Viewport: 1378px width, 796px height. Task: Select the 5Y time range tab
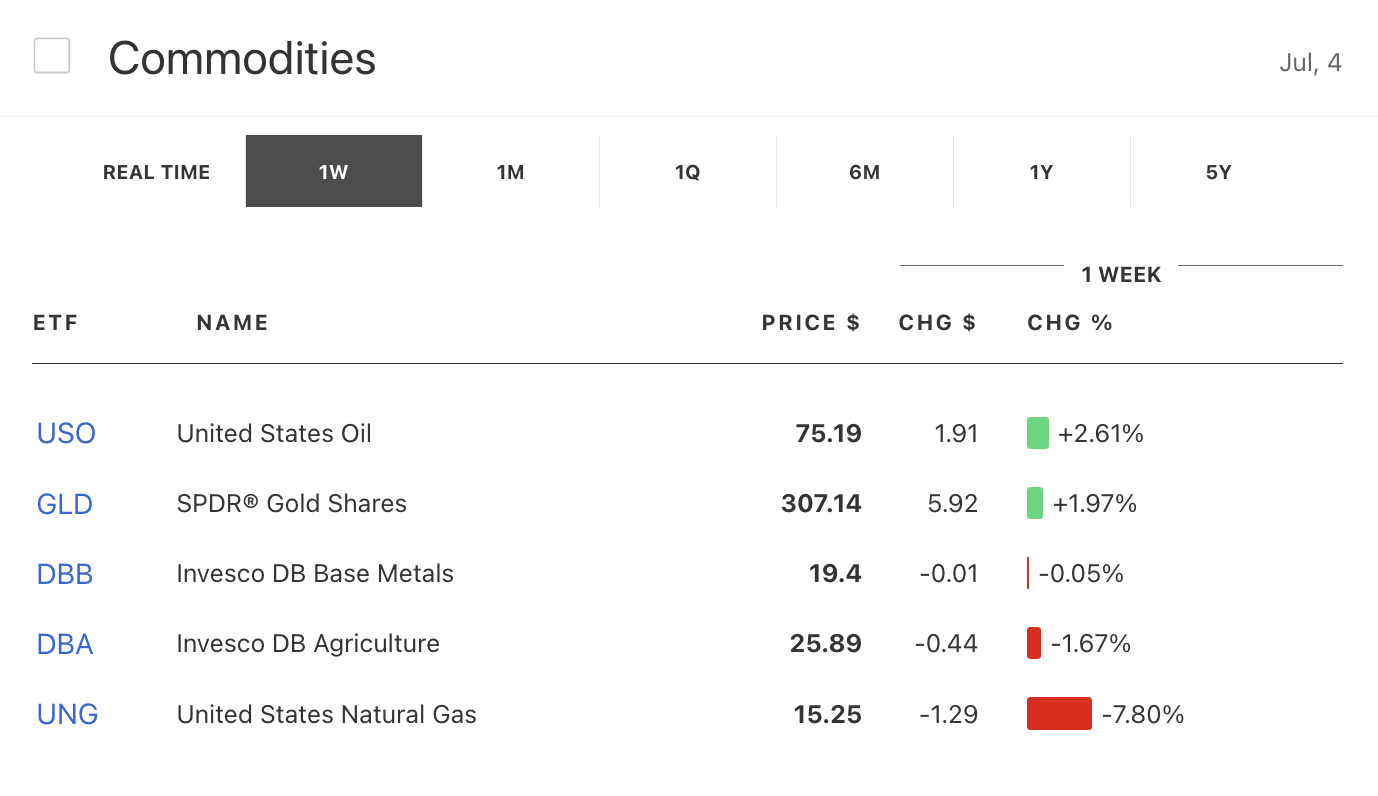click(x=1219, y=172)
